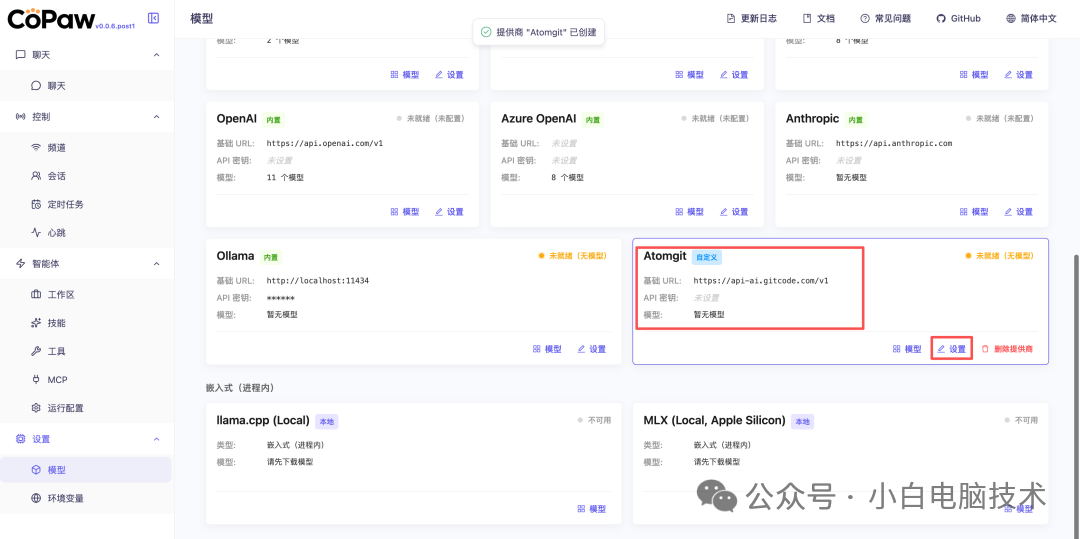This screenshot has height=539, width=1080.
Task: Click the MCP plug icon
Action: coord(37,379)
